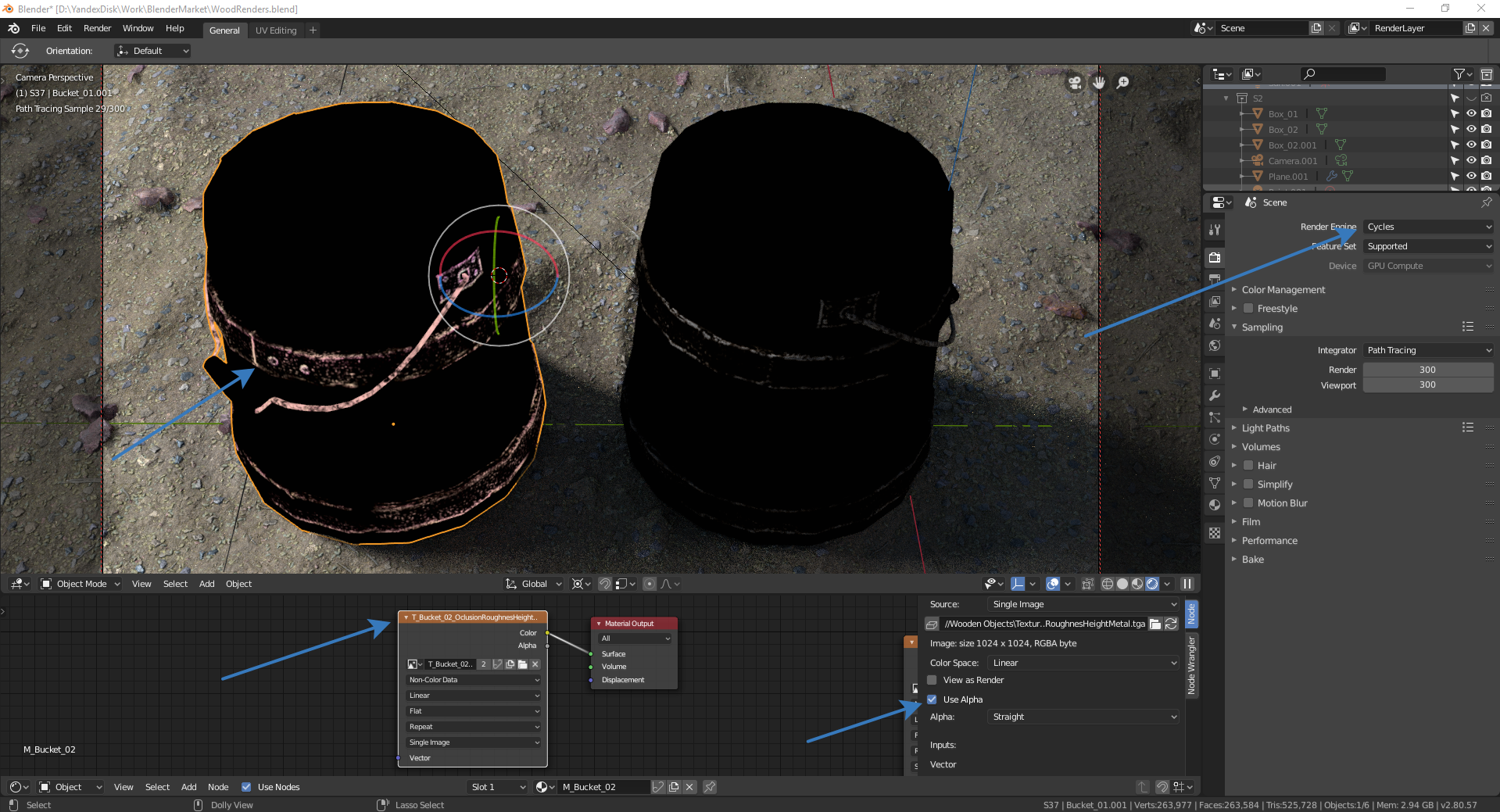Switch to UV Editing workspace tab
1500x812 pixels.
pyautogui.click(x=276, y=30)
